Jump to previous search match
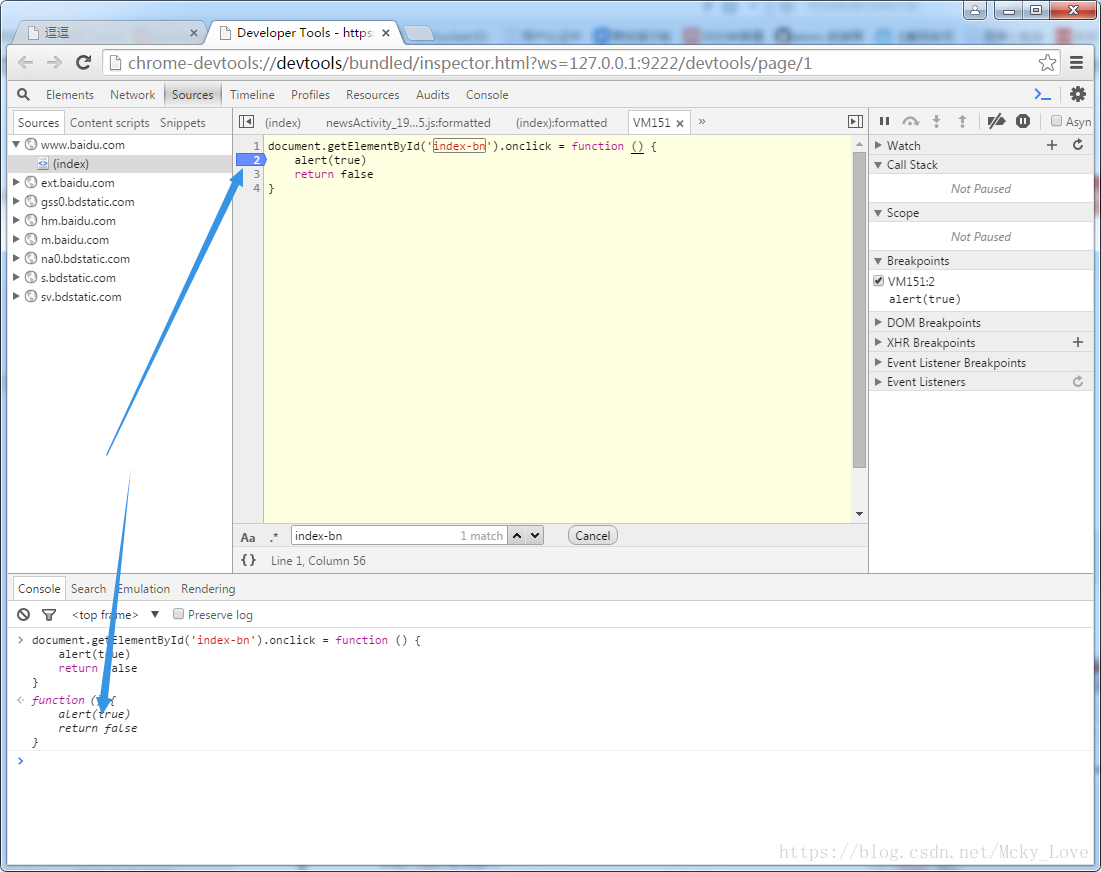The height and width of the screenshot is (872, 1101). tap(517, 536)
